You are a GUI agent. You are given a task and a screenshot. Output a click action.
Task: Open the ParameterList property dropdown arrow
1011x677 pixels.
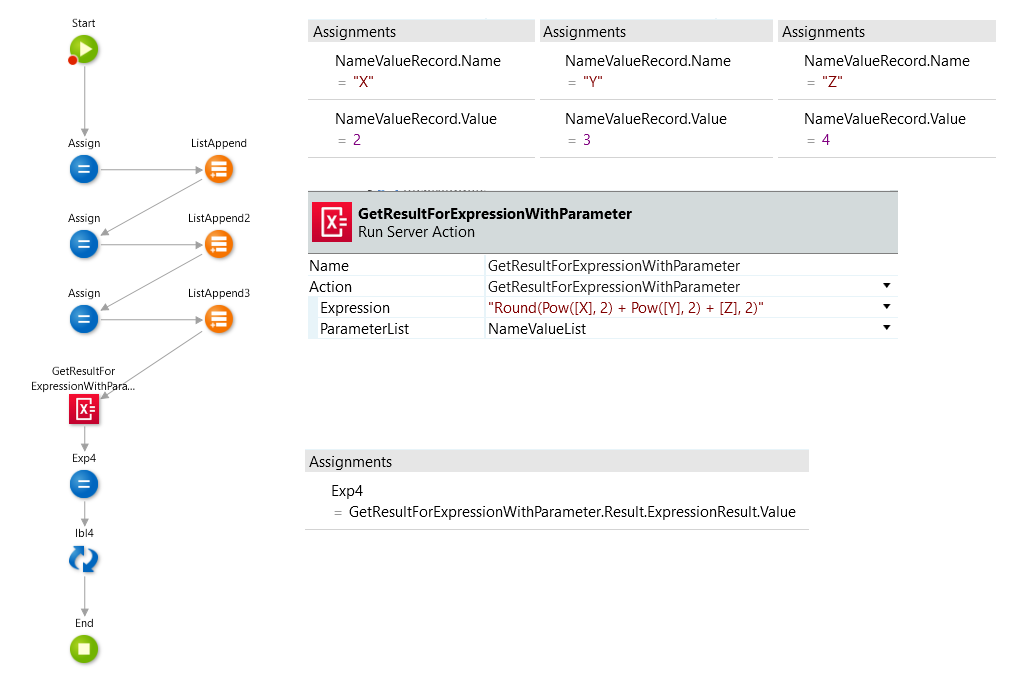(887, 328)
